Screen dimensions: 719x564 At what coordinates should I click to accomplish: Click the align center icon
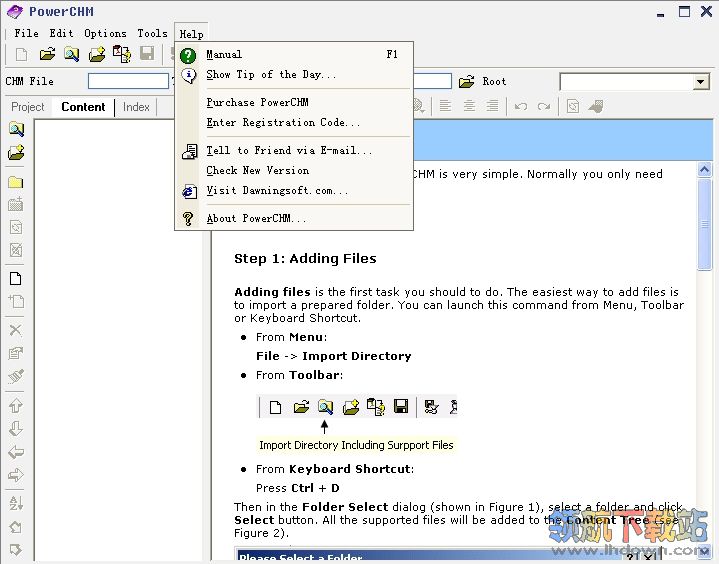(x=469, y=106)
